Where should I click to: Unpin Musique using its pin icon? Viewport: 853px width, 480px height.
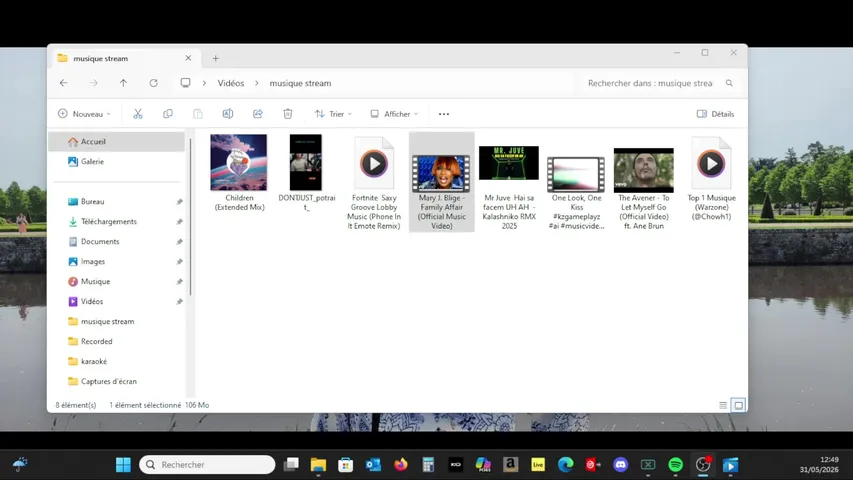tap(179, 282)
